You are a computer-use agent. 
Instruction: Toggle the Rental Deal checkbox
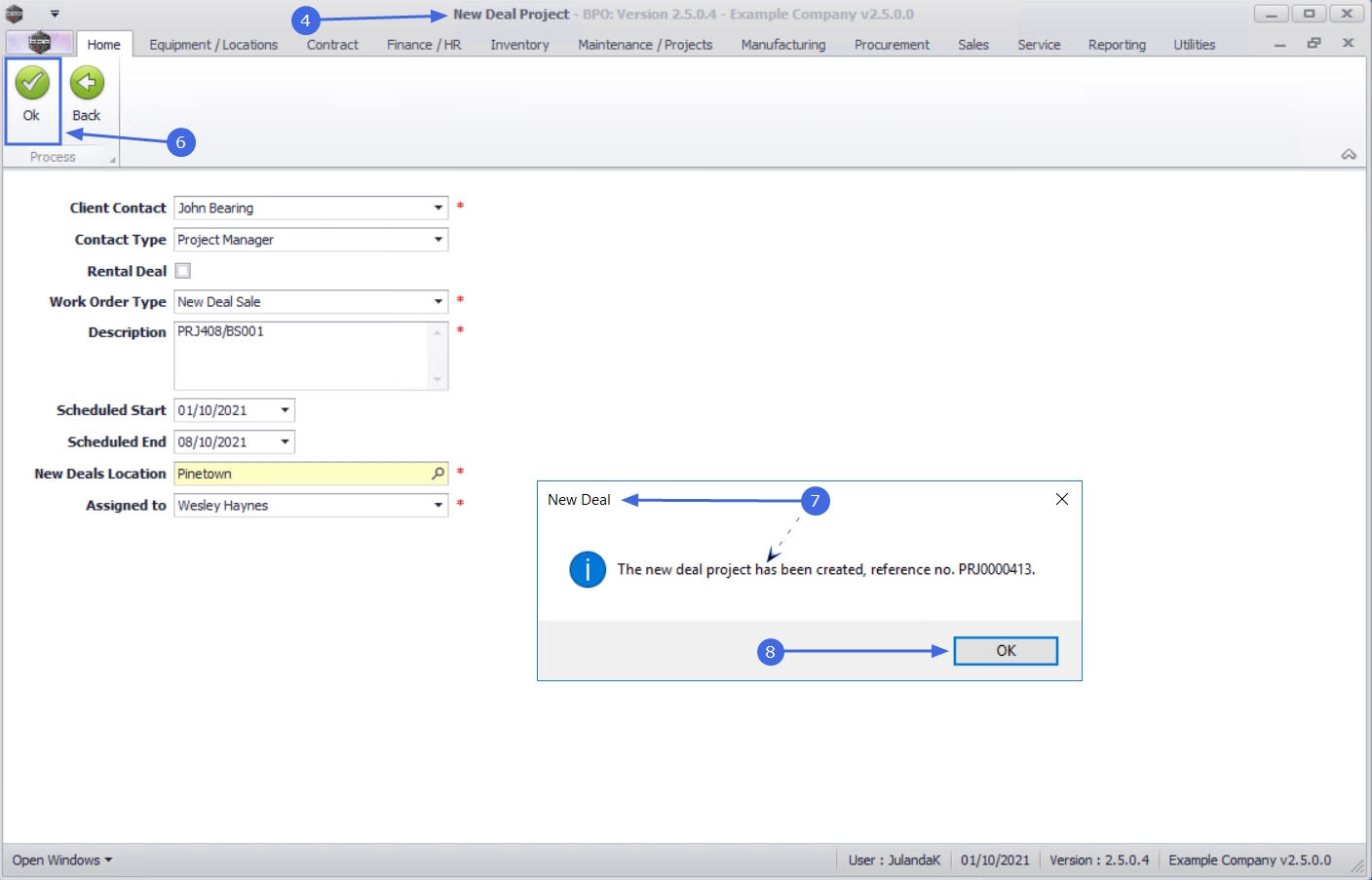click(x=183, y=271)
